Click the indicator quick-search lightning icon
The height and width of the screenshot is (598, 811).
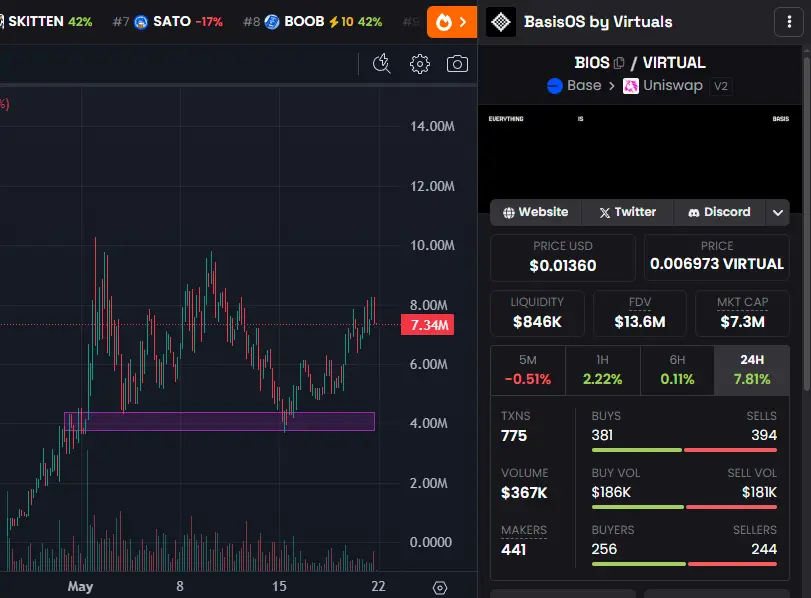(382, 64)
